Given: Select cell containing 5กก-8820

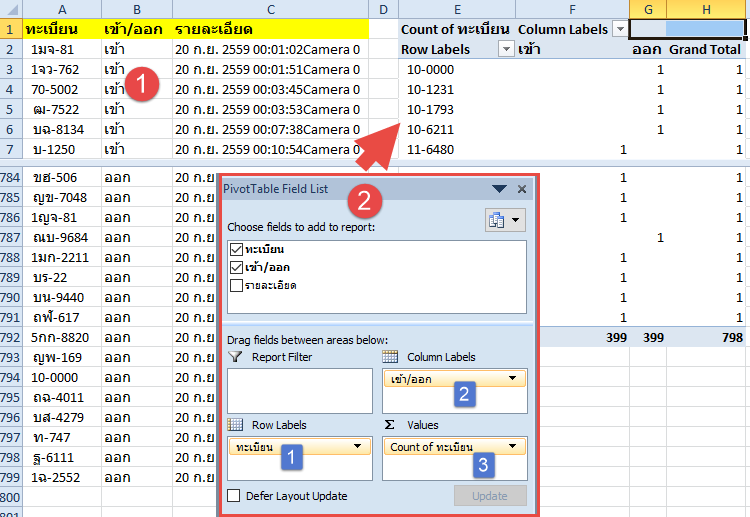Looking at the screenshot, I should pos(62,337).
